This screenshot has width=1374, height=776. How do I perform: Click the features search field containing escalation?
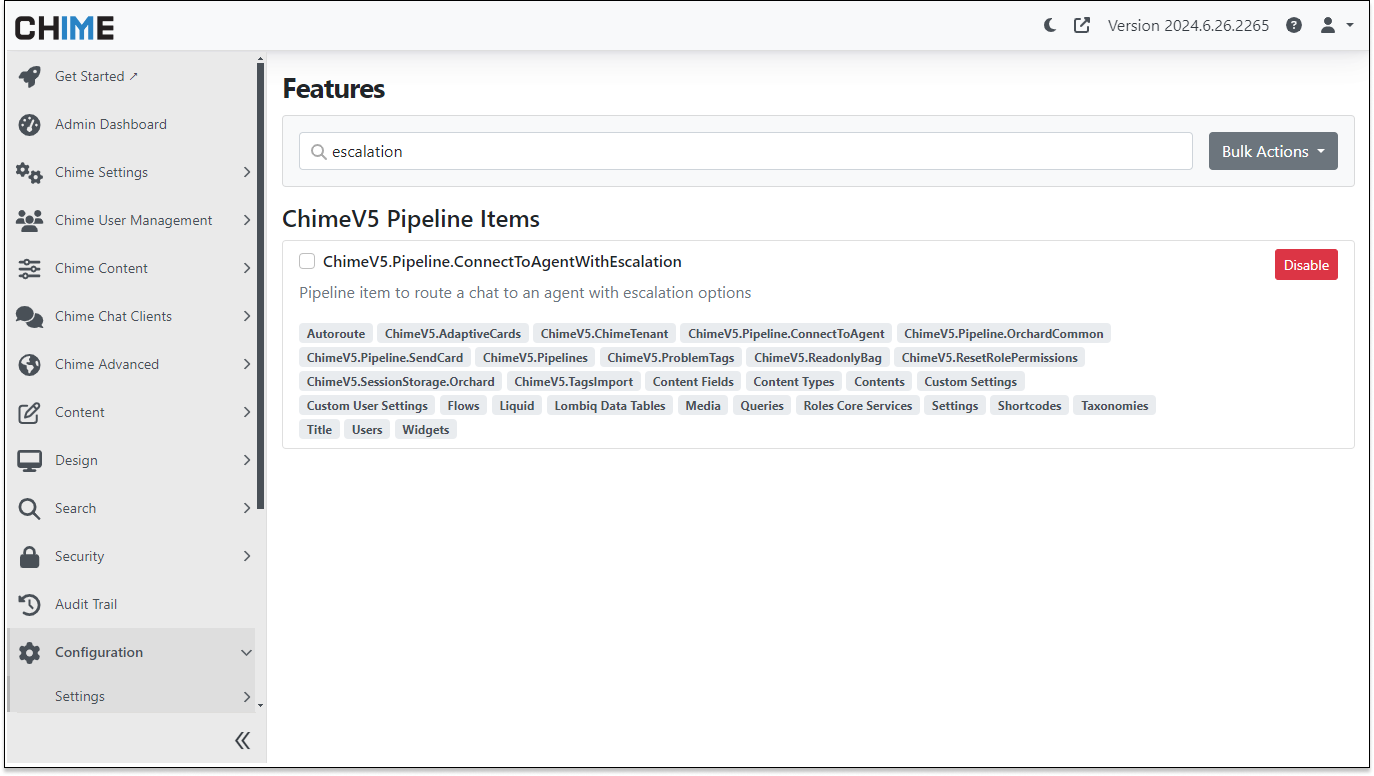coord(746,151)
